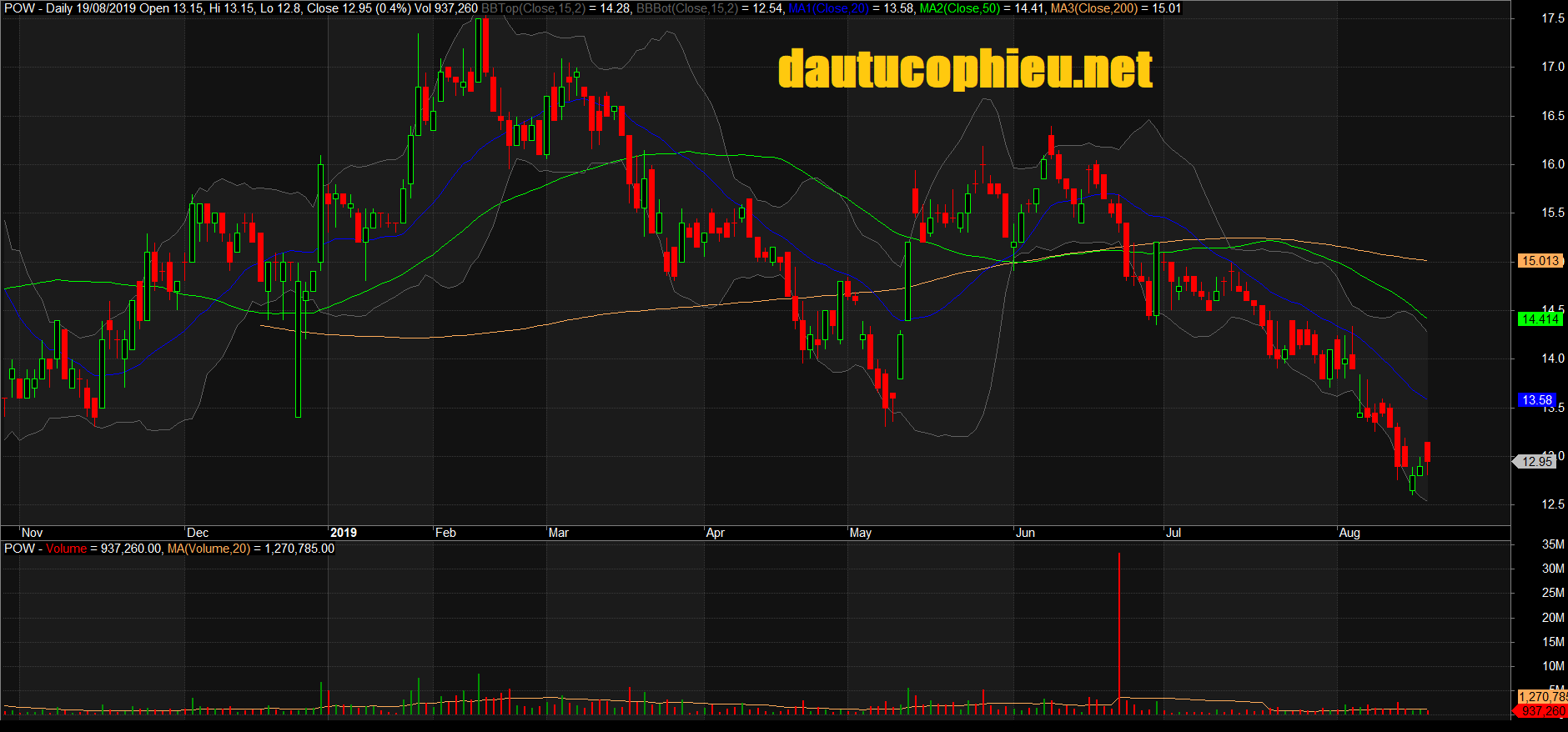Click the orange MA3(Close,200) legend label
This screenshot has width=1568, height=732.
point(1094,8)
